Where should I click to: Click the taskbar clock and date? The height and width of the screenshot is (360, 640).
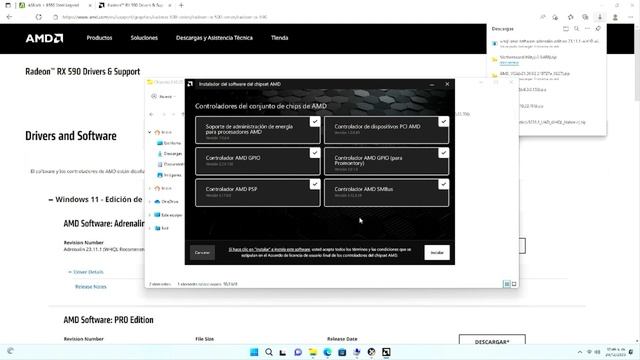click(x=616, y=352)
